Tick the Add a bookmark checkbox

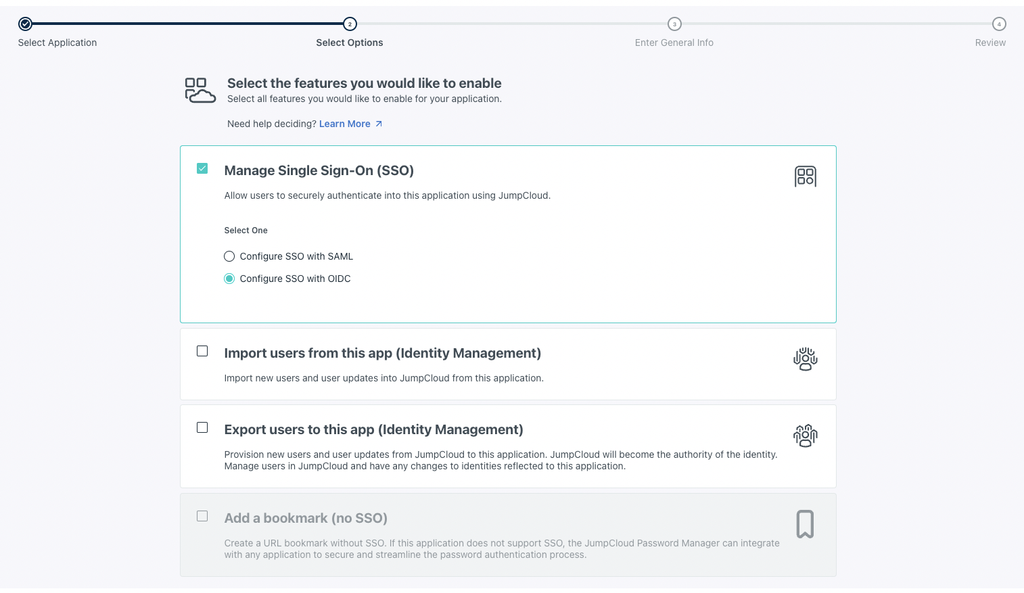tap(202, 516)
